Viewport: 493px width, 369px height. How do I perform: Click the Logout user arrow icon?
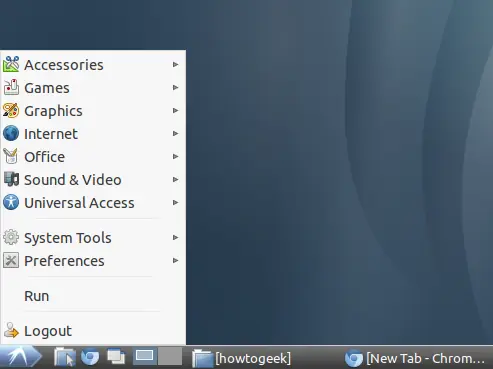tap(11, 330)
